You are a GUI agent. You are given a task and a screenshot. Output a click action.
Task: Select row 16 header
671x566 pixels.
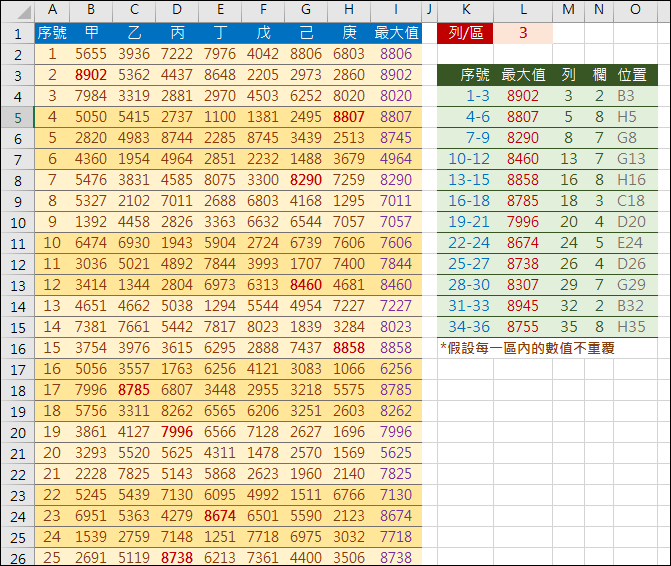pyautogui.click(x=18, y=348)
